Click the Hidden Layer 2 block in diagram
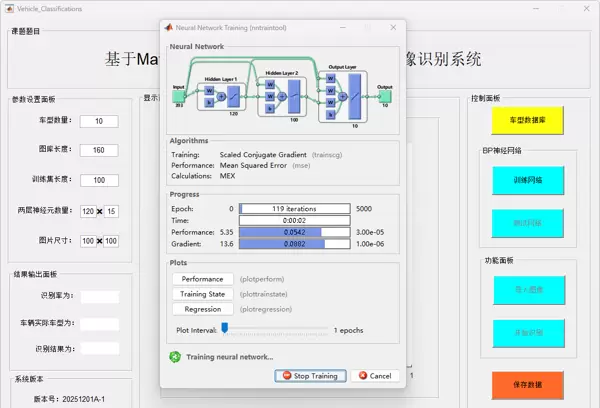The image size is (600, 408). pyautogui.click(x=281, y=96)
